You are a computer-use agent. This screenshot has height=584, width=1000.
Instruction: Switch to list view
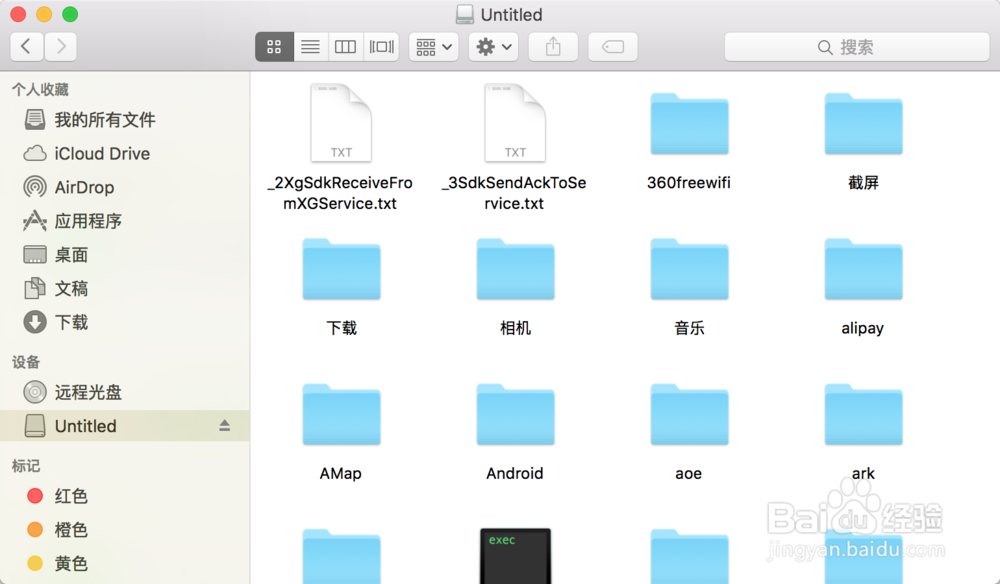click(311, 47)
